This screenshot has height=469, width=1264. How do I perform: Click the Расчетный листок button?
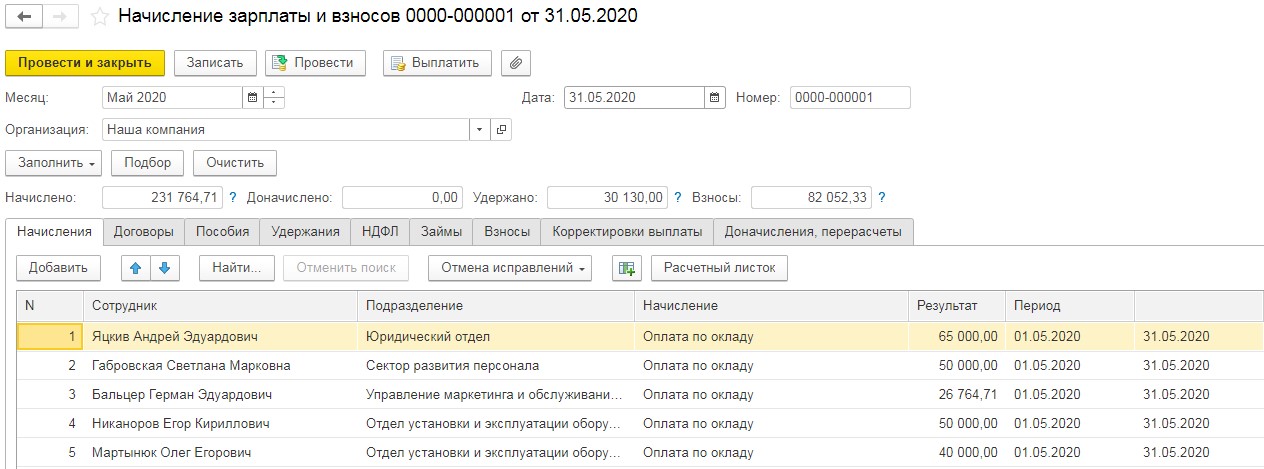click(x=719, y=268)
